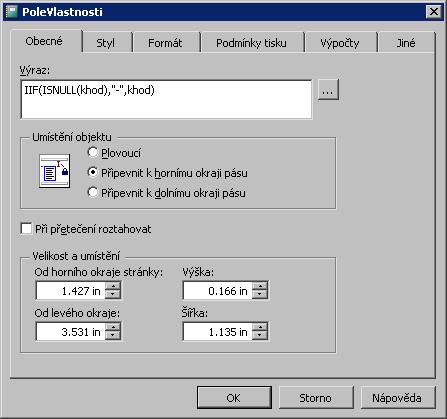Screen dimensions: 447x419
Task: Switch to the Styl tab
Action: pos(105,43)
